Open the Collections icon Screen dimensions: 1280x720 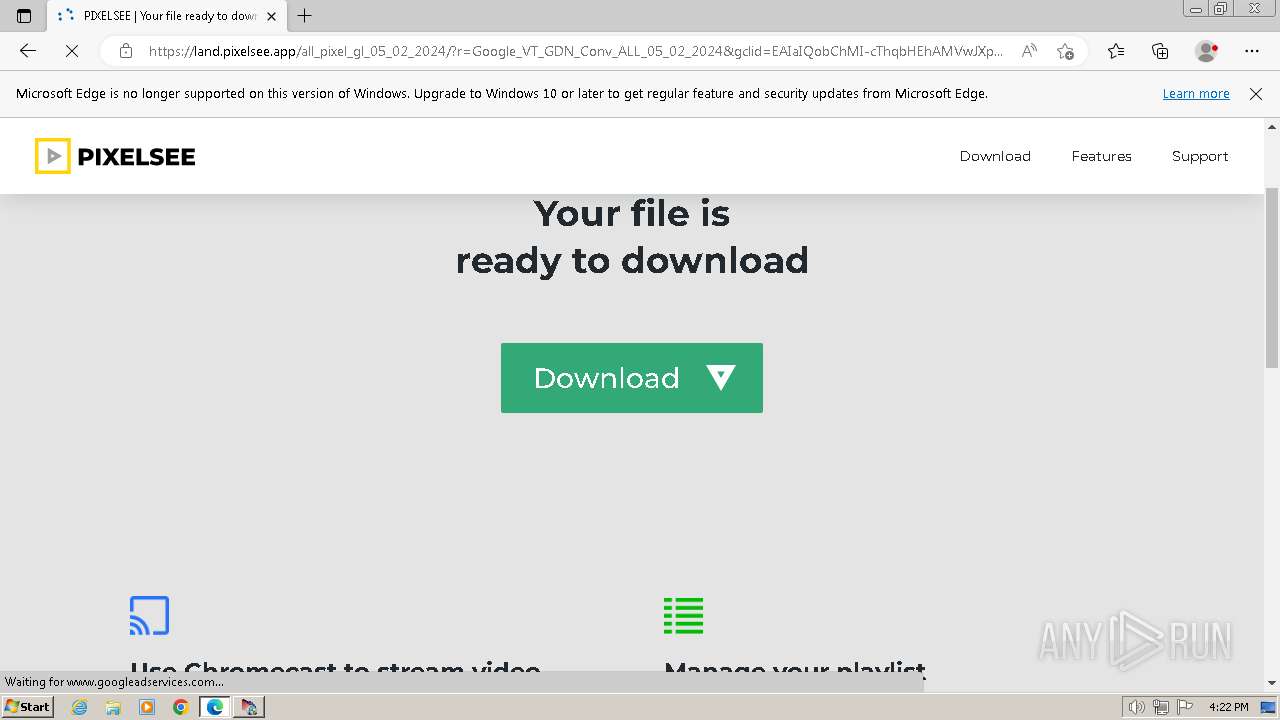point(1160,51)
